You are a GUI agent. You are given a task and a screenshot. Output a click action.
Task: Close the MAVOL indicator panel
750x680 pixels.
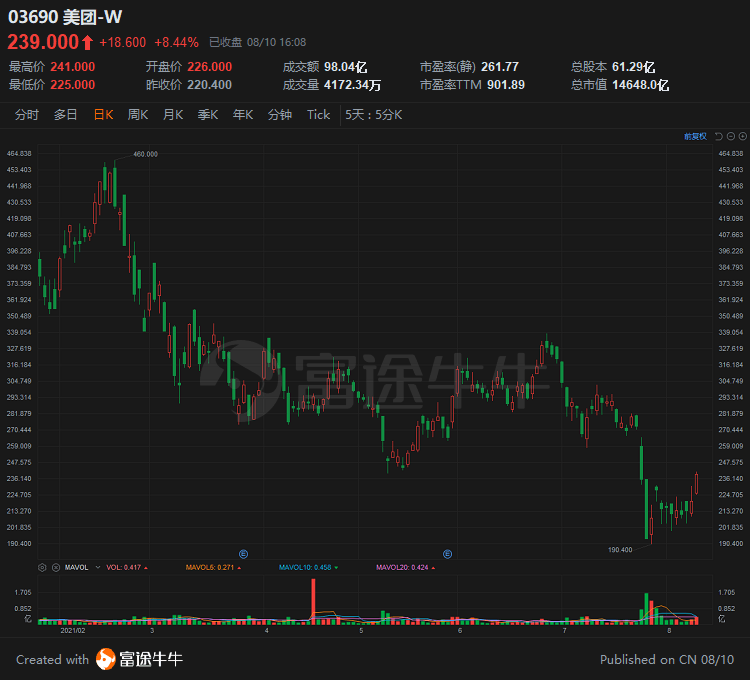(x=56, y=568)
